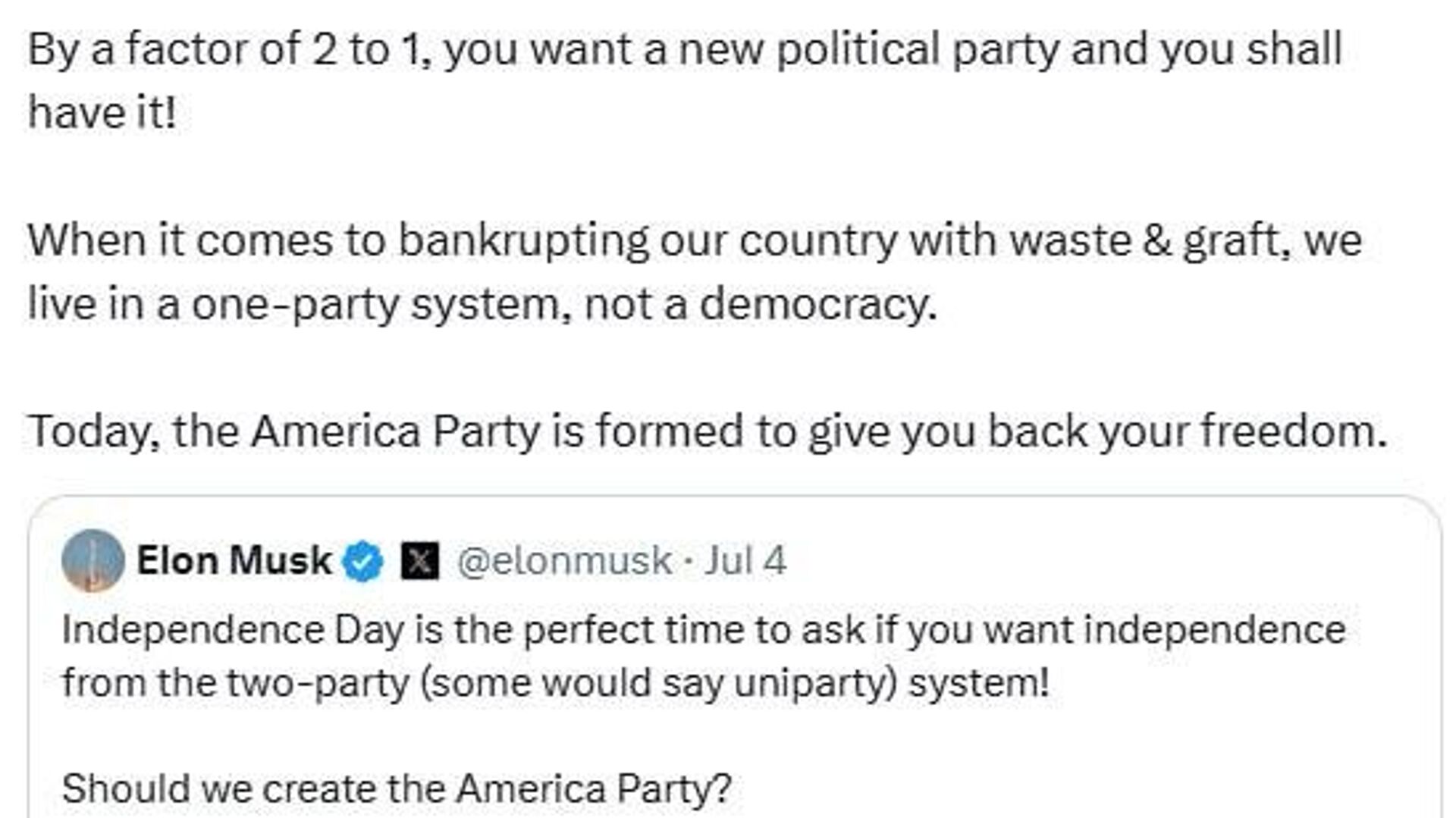Select the line starting 'By a factor of 2 to 1'

(x=686, y=49)
